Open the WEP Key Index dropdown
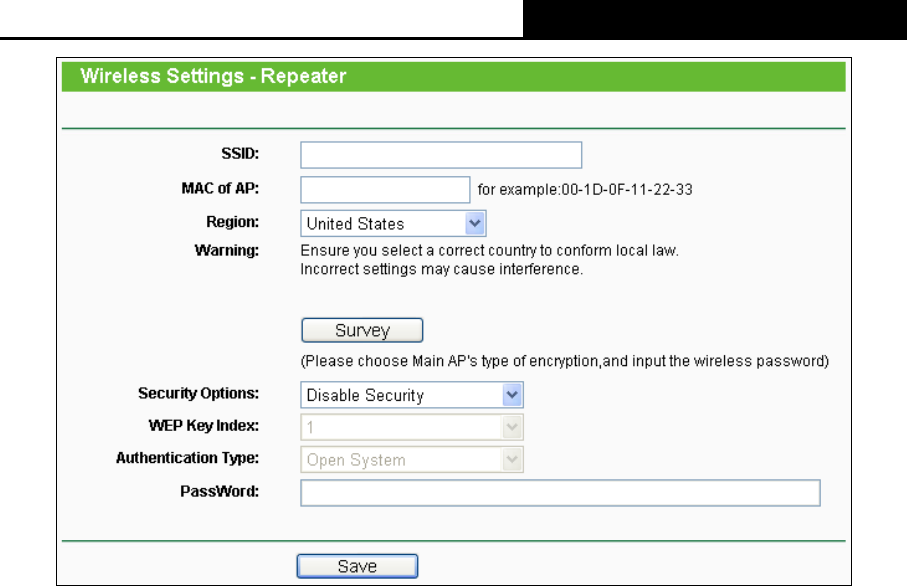This screenshot has height=586, width=907. pyautogui.click(x=412, y=427)
